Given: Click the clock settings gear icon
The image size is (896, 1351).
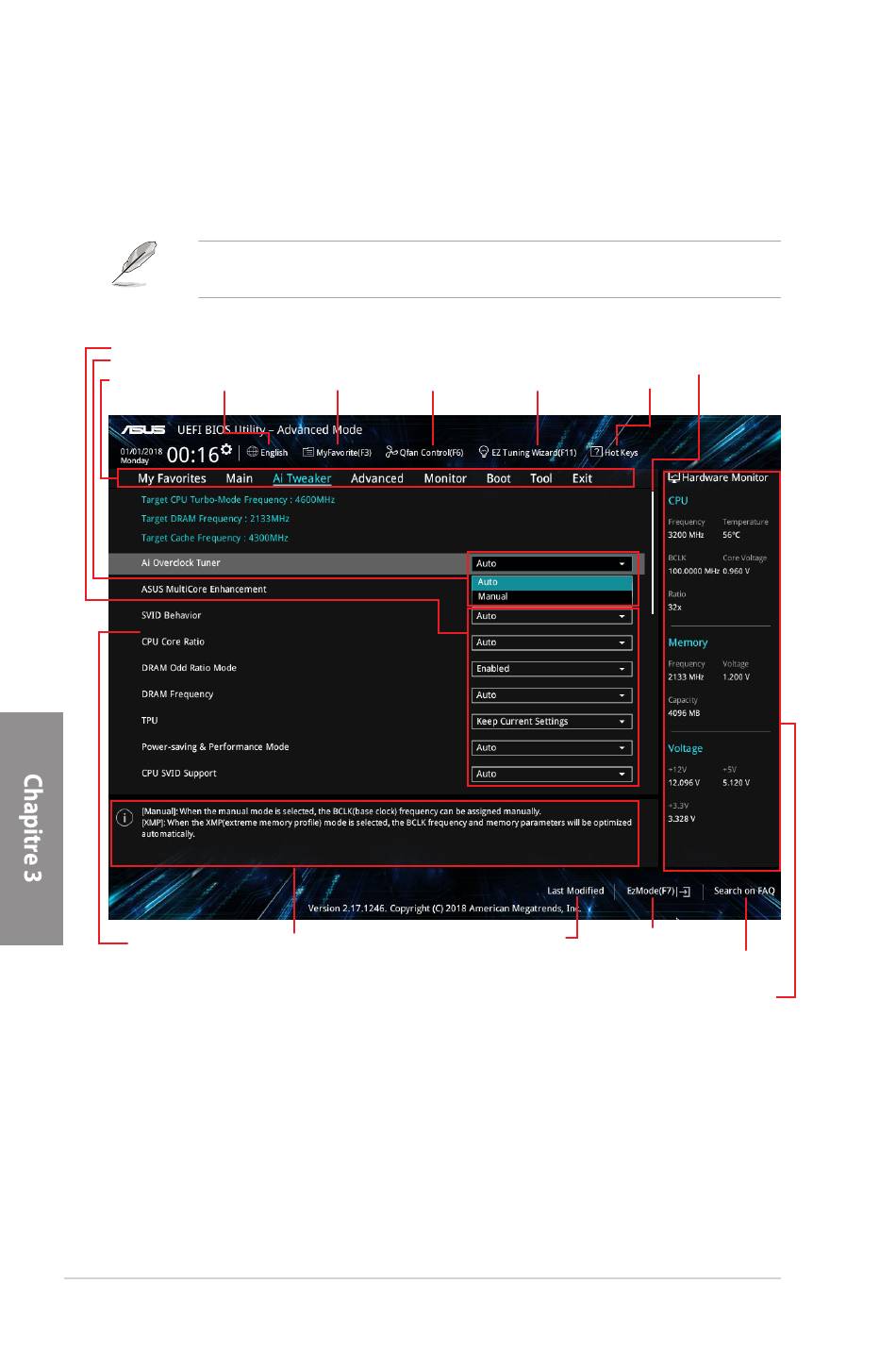Looking at the screenshot, I should [x=226, y=448].
